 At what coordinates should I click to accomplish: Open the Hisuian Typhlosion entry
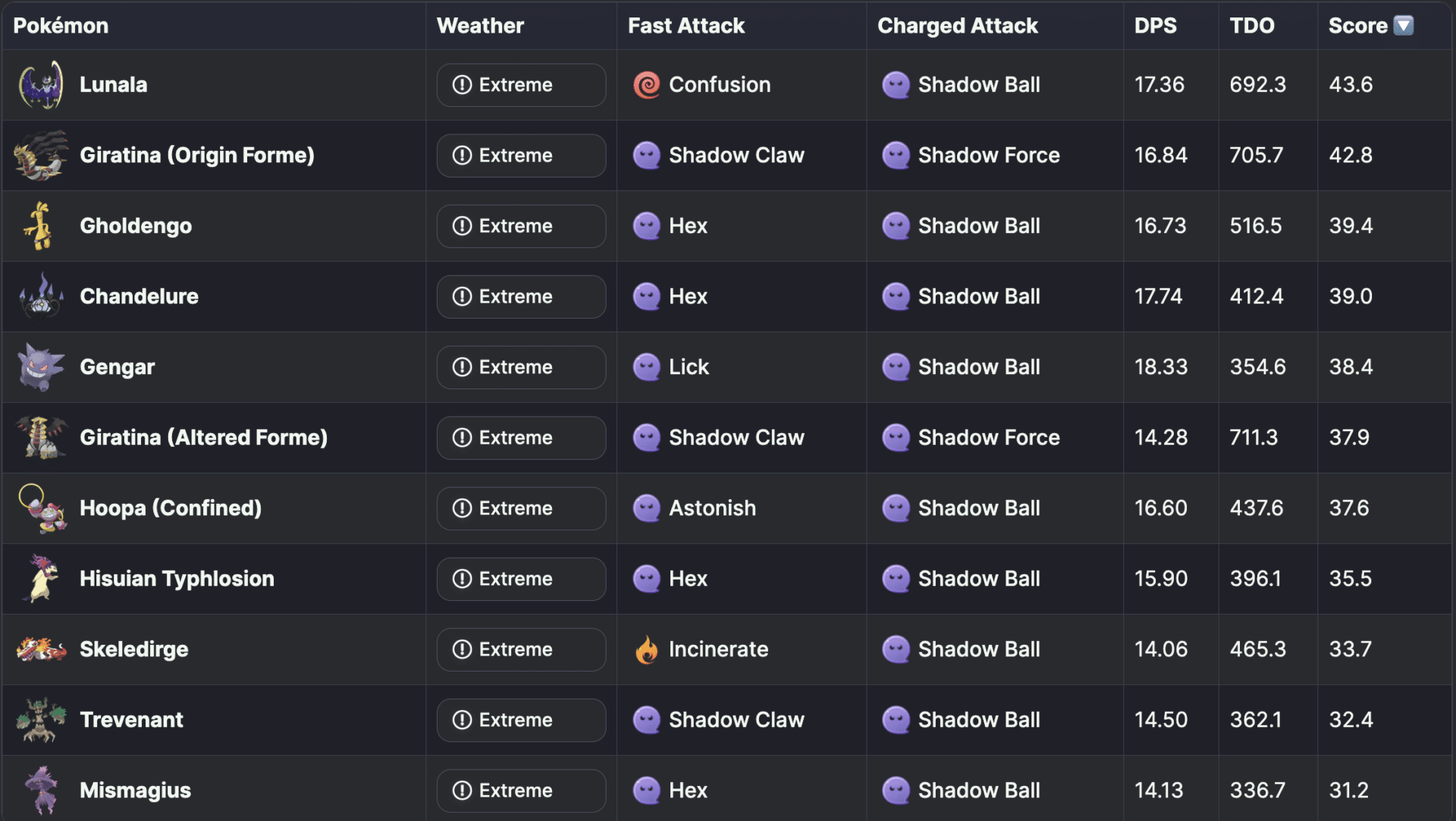177,579
